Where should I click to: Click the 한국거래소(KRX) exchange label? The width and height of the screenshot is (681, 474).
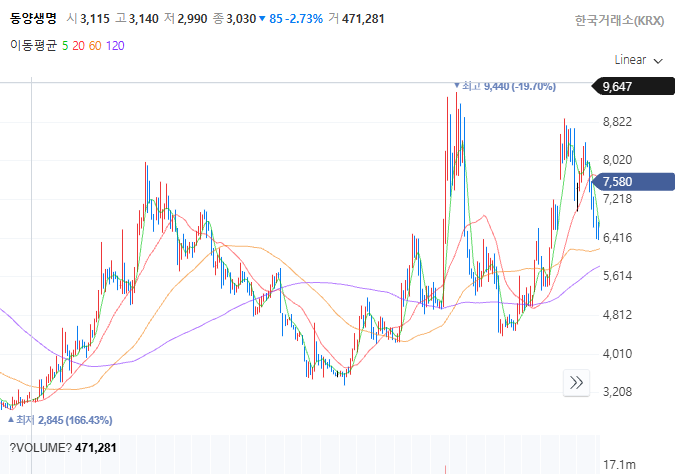point(619,20)
